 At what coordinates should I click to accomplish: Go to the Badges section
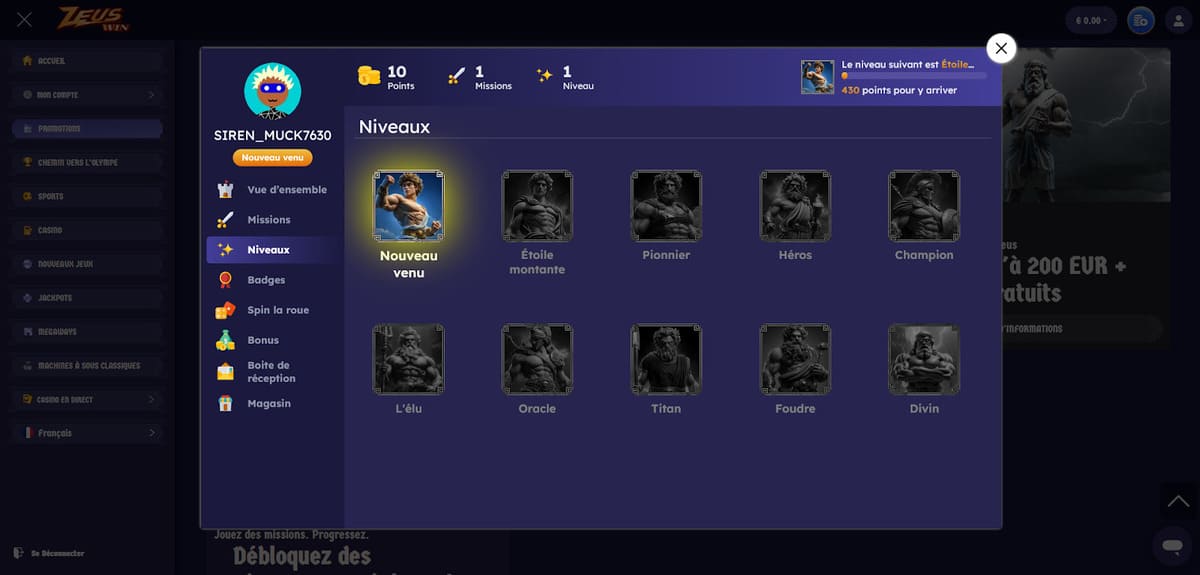[272, 280]
